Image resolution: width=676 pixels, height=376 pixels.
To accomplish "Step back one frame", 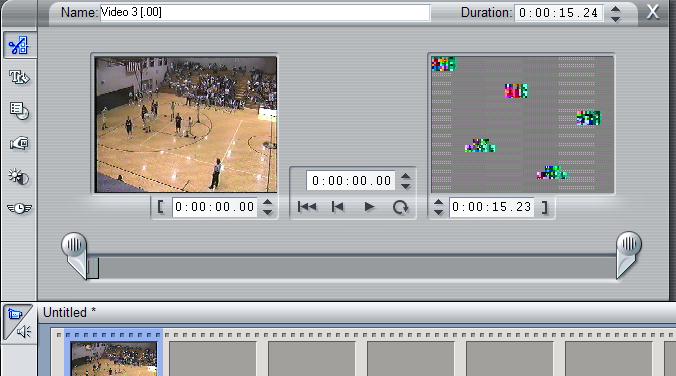I will coord(338,207).
